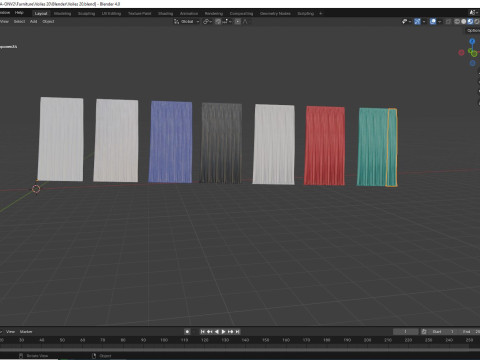Play the animation forward
The image size is (480, 360).
click(223, 332)
